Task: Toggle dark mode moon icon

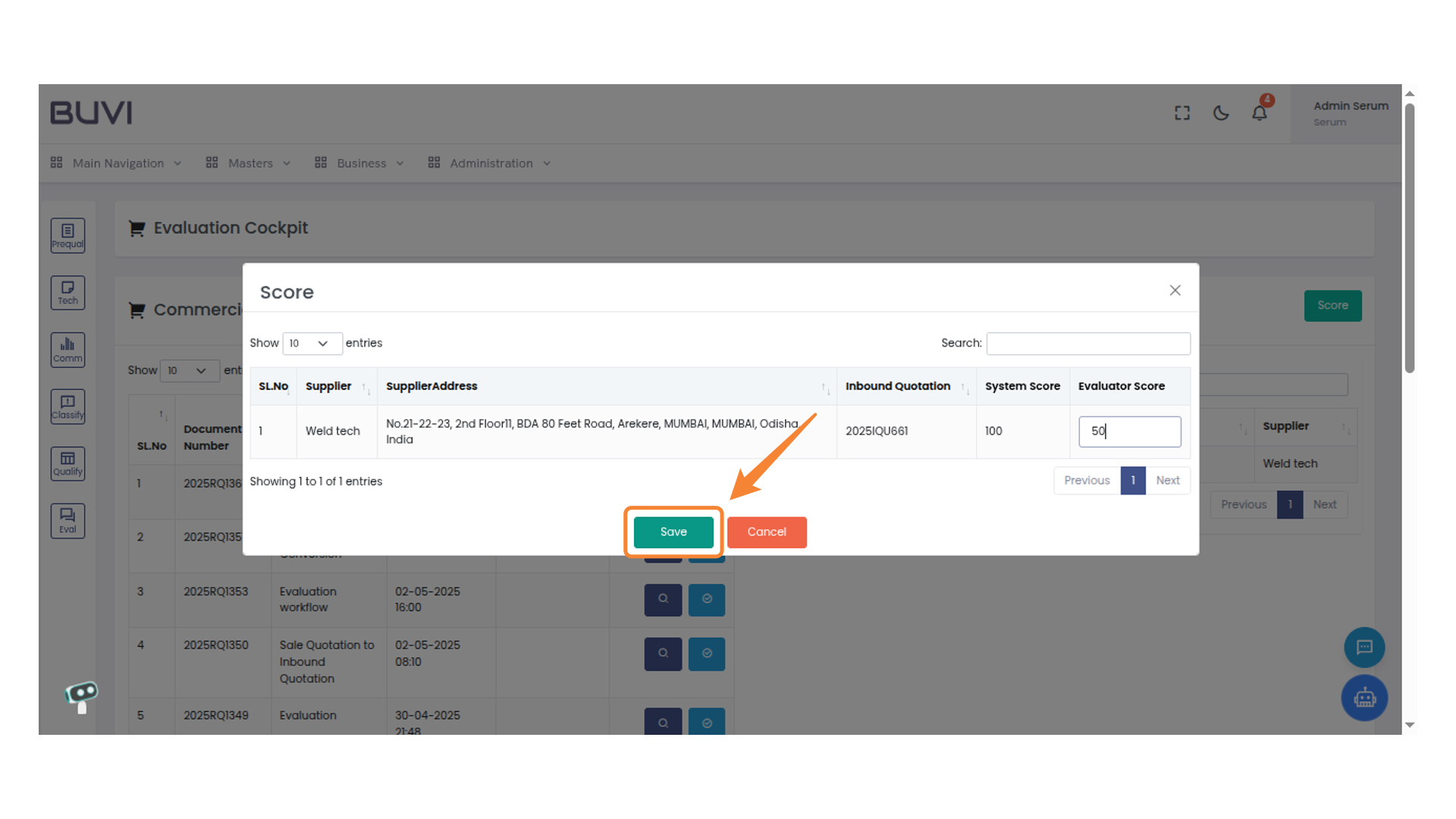Action: click(x=1220, y=113)
